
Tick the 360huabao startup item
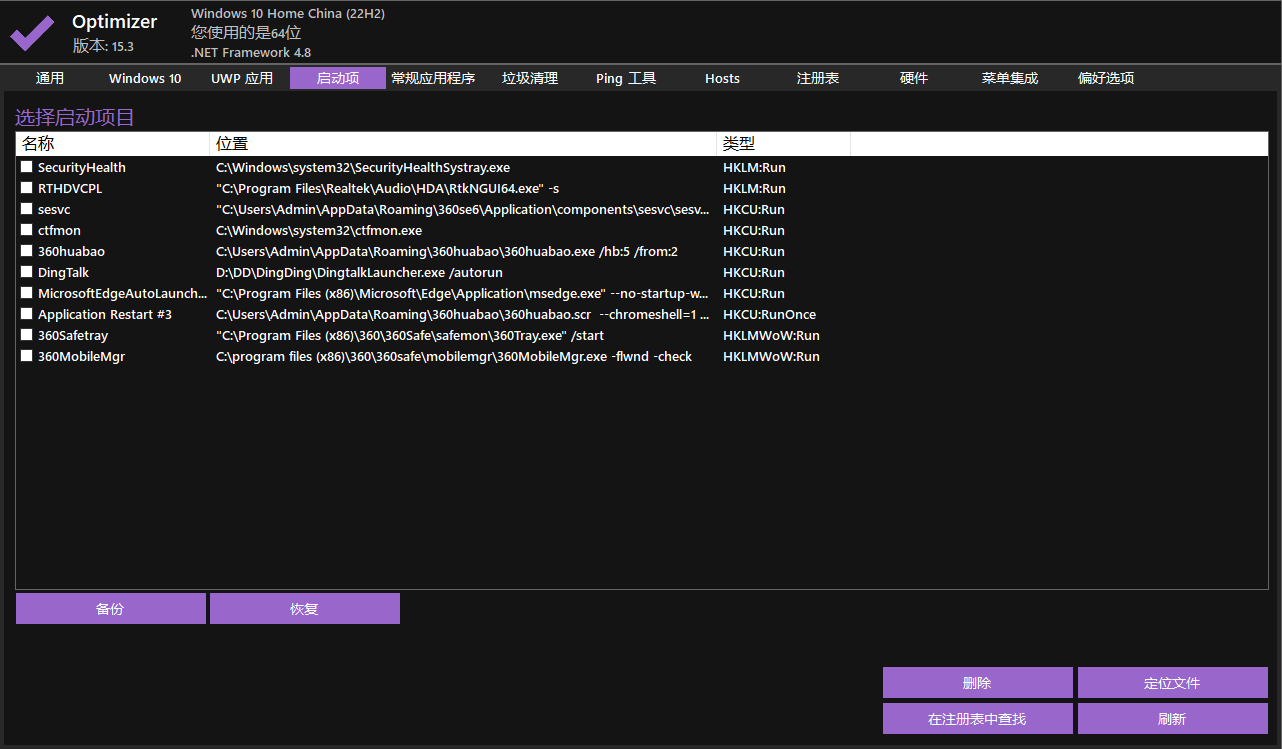point(26,250)
